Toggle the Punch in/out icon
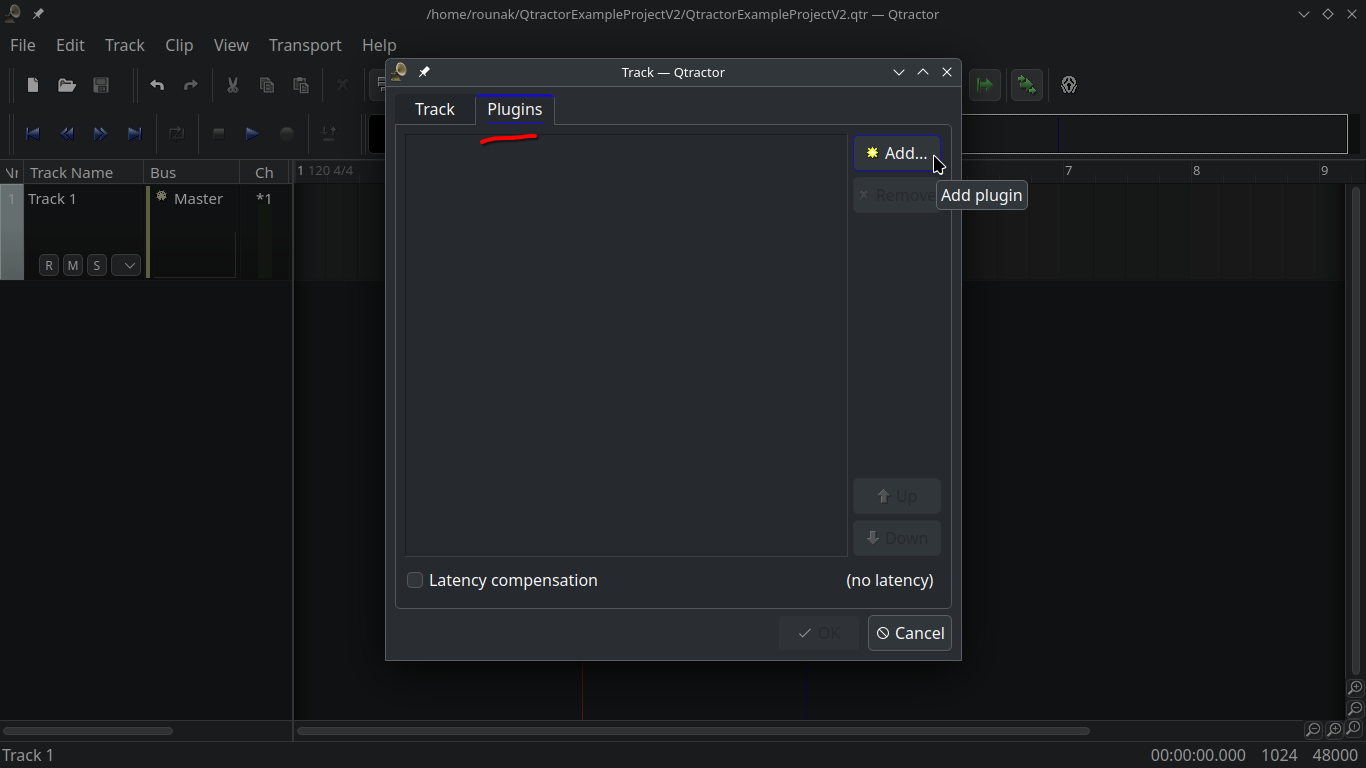The height and width of the screenshot is (768, 1366). point(328,134)
